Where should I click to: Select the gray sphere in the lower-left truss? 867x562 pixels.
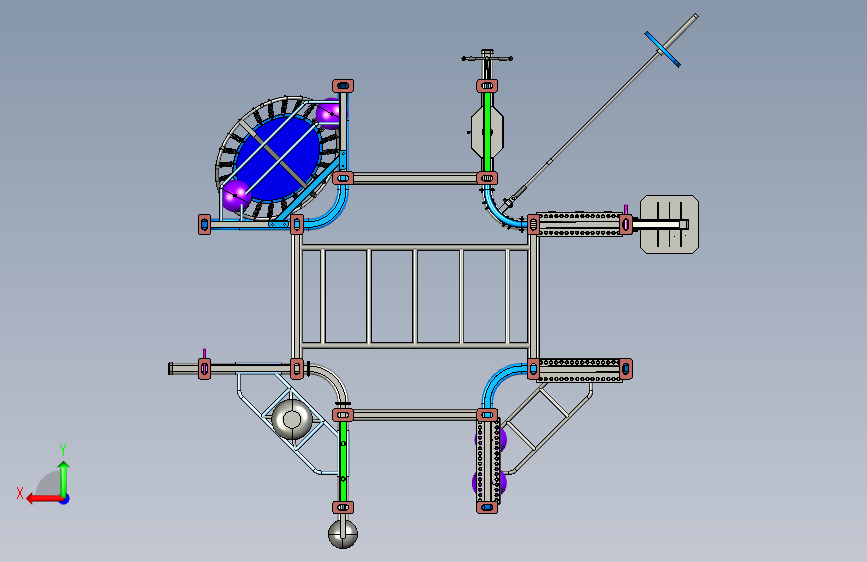tap(292, 419)
